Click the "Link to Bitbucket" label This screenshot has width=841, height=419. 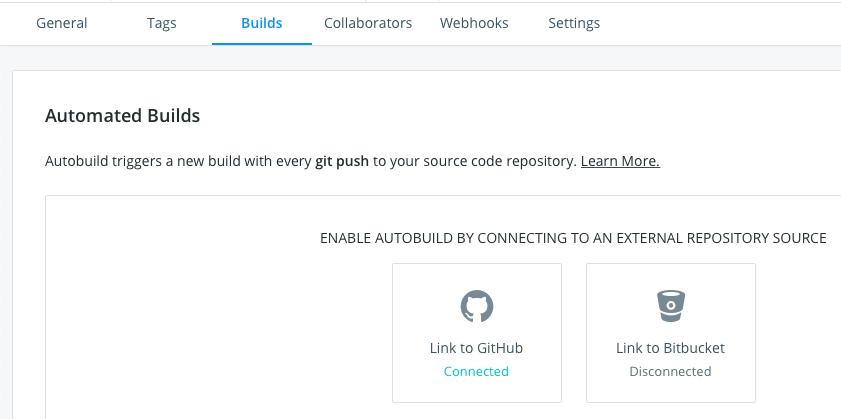pyautogui.click(x=670, y=348)
